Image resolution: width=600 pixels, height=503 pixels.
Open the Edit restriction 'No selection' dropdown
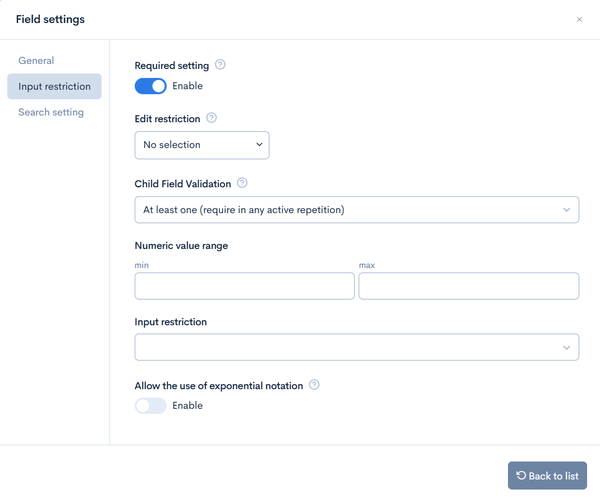202,145
